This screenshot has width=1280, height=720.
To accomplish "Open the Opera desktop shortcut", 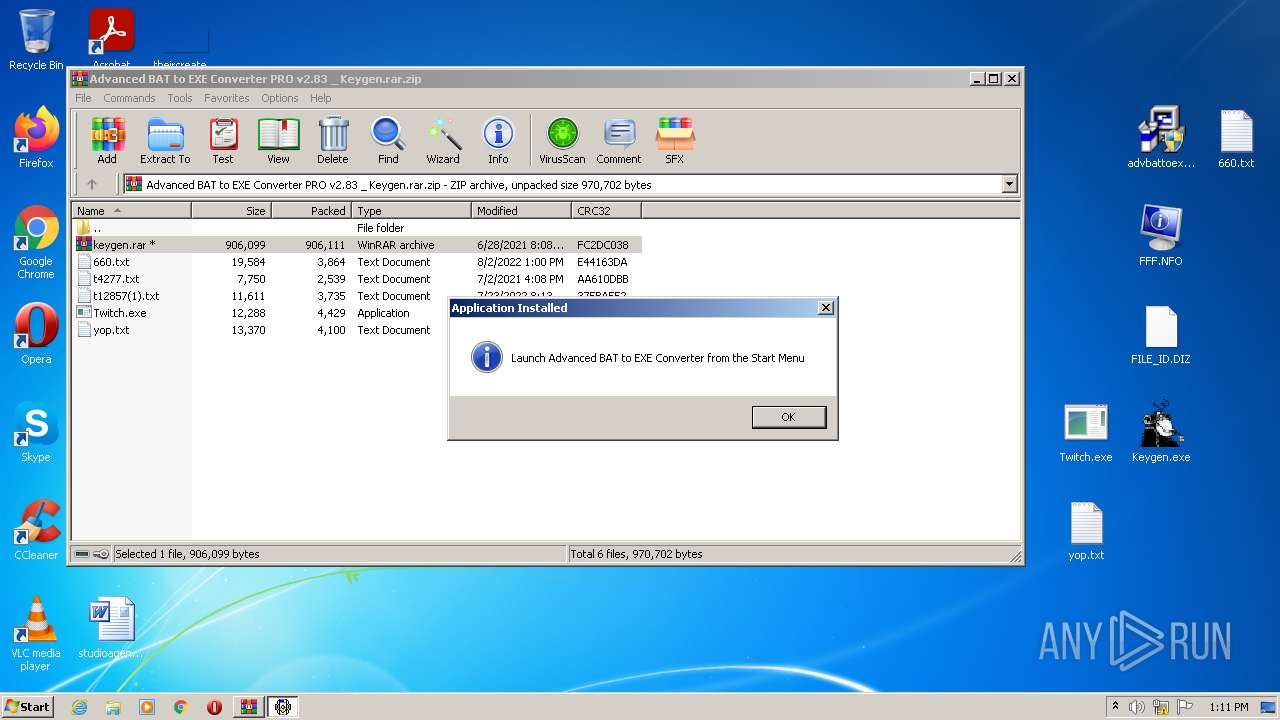I will pos(36,334).
